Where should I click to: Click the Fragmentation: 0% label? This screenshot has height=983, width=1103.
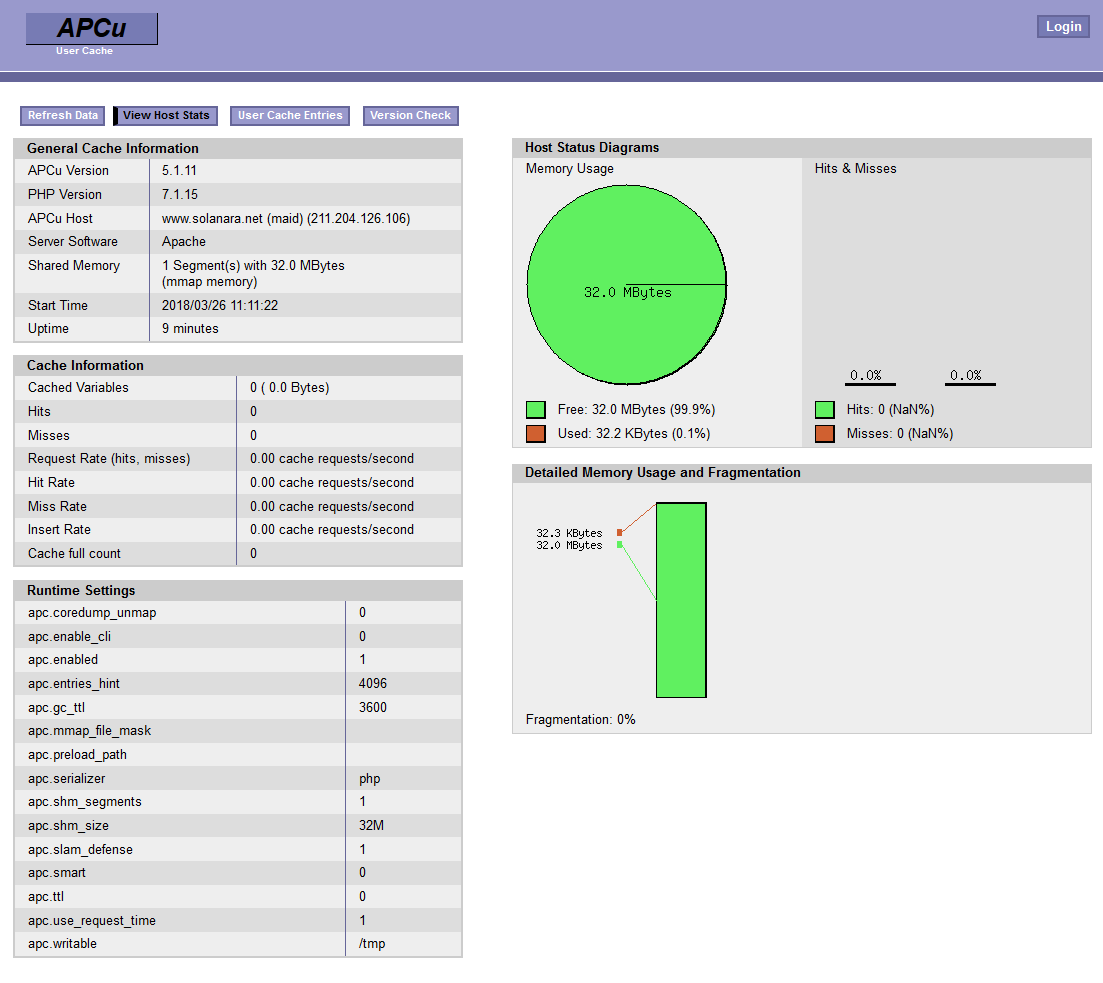click(x=580, y=720)
